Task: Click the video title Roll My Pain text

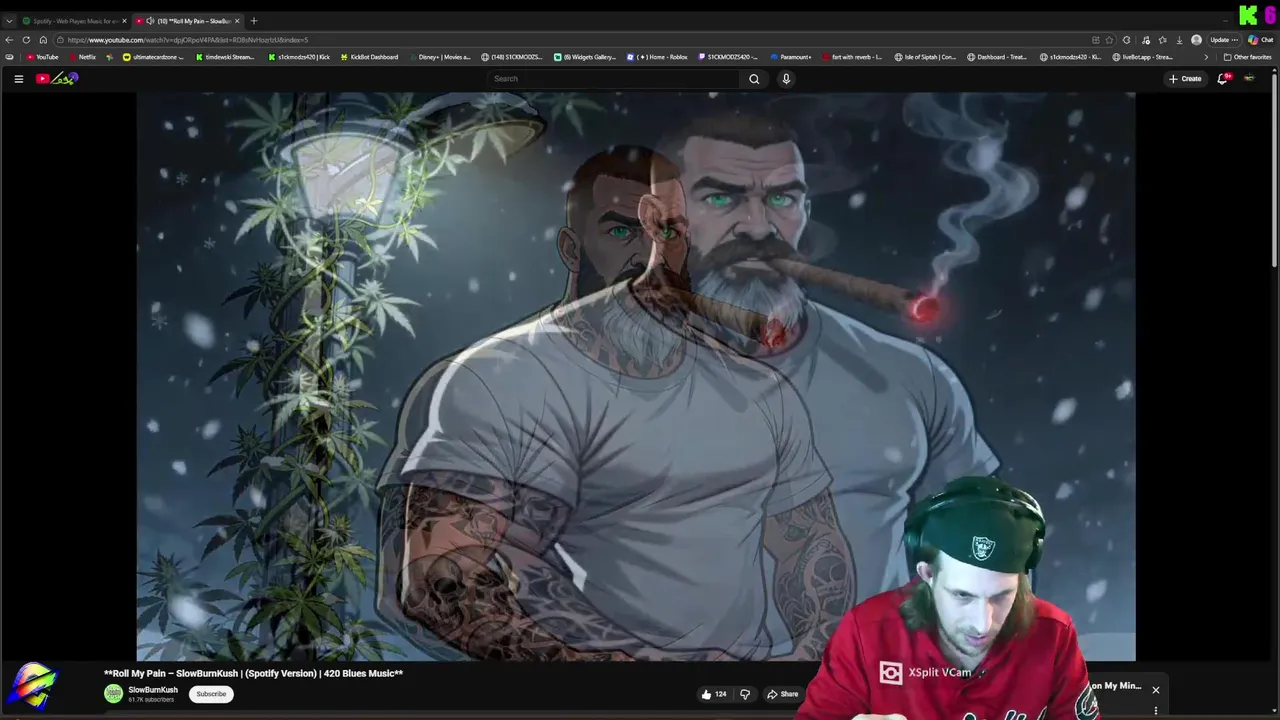Action: point(254,673)
